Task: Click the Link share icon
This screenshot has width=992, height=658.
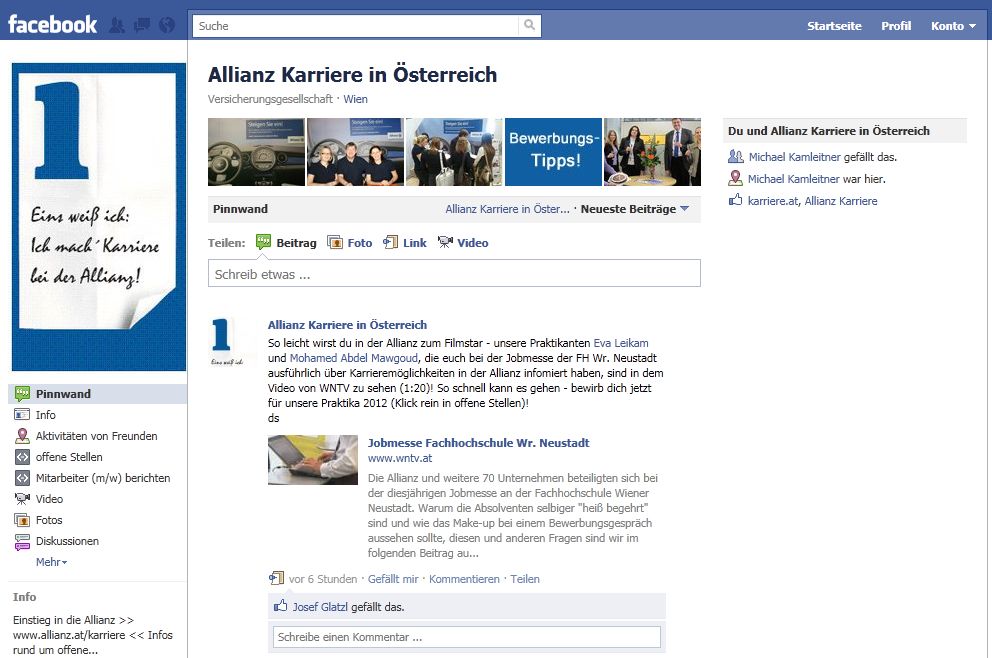Action: (390, 242)
